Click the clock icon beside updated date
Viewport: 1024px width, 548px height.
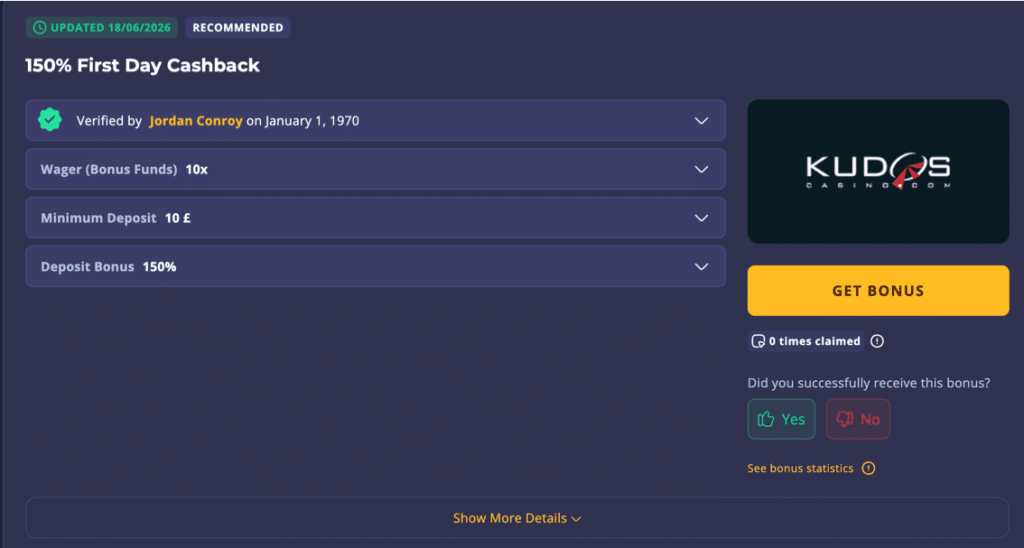click(x=40, y=27)
